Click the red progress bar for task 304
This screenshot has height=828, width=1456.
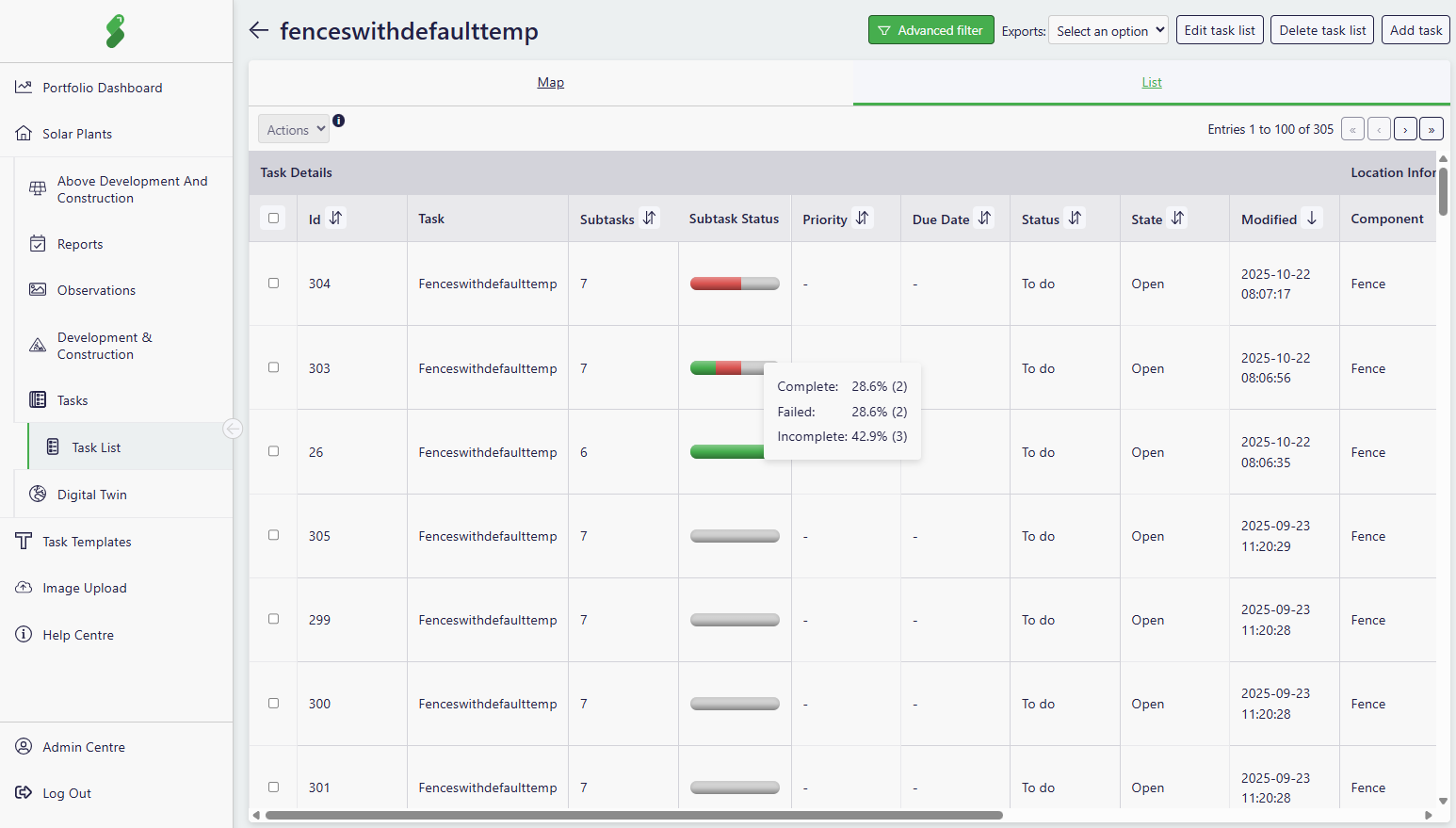point(717,284)
